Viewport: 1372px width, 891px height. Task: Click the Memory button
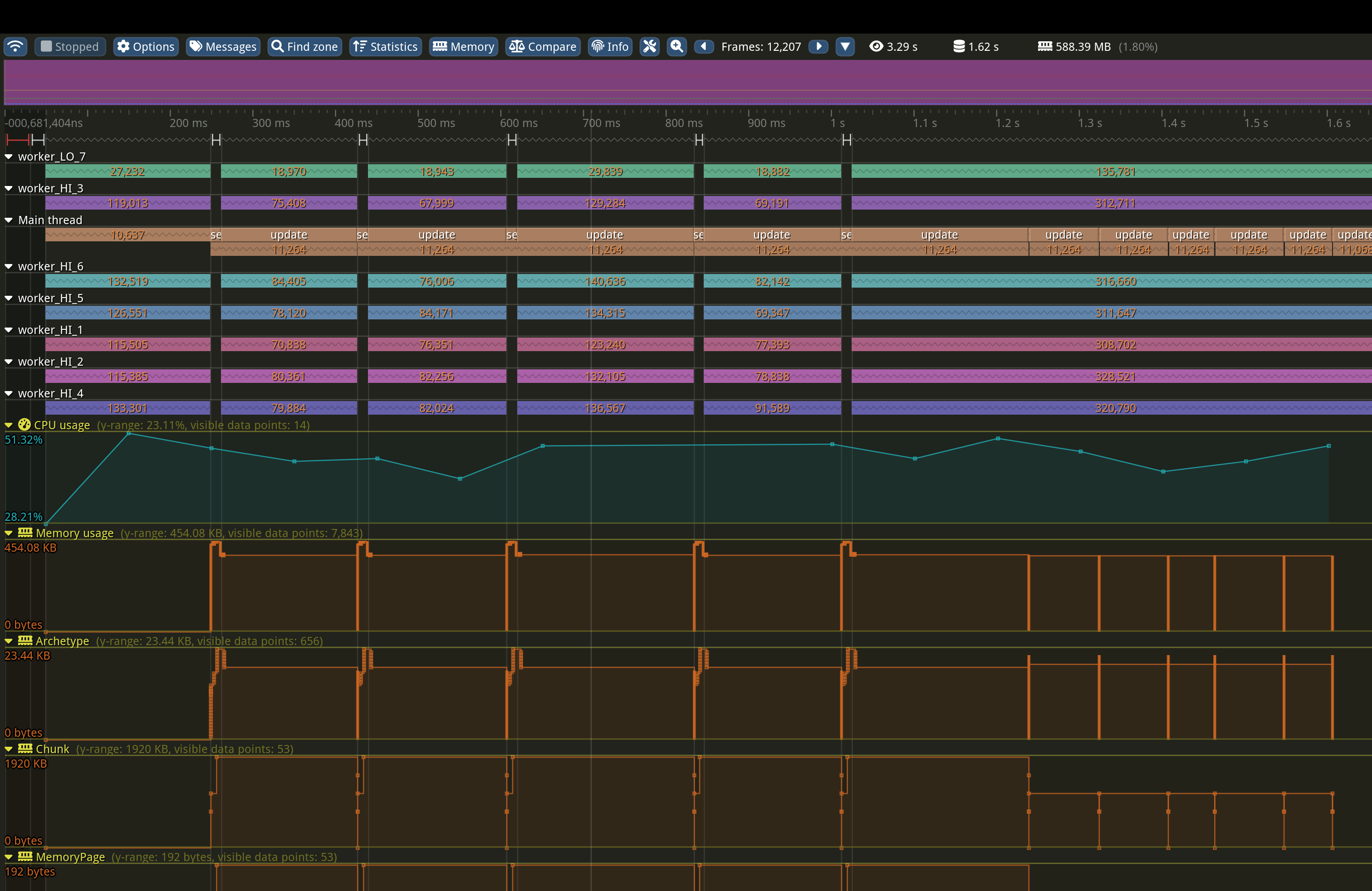pos(463,47)
